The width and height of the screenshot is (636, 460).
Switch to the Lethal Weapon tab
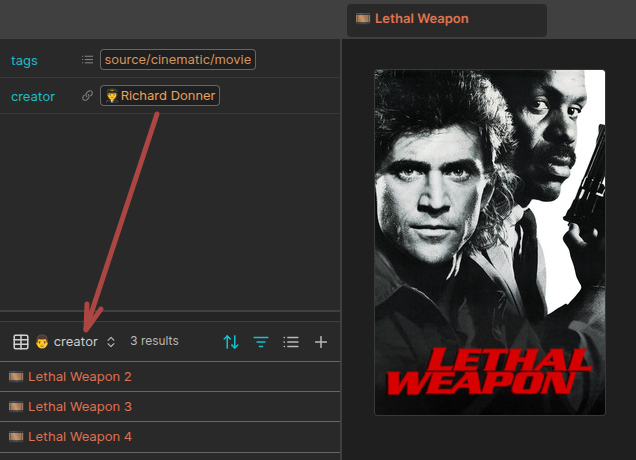pyautogui.click(x=421, y=19)
